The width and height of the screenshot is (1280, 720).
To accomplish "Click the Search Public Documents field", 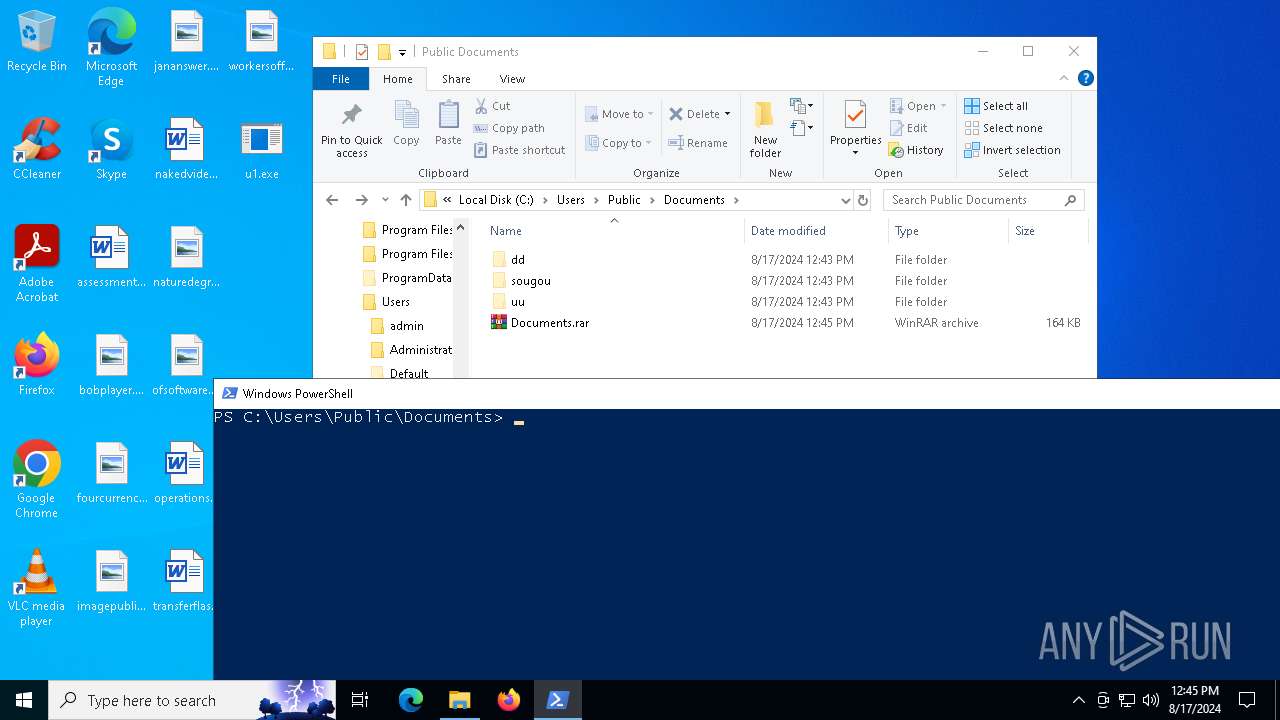I will pos(983,200).
